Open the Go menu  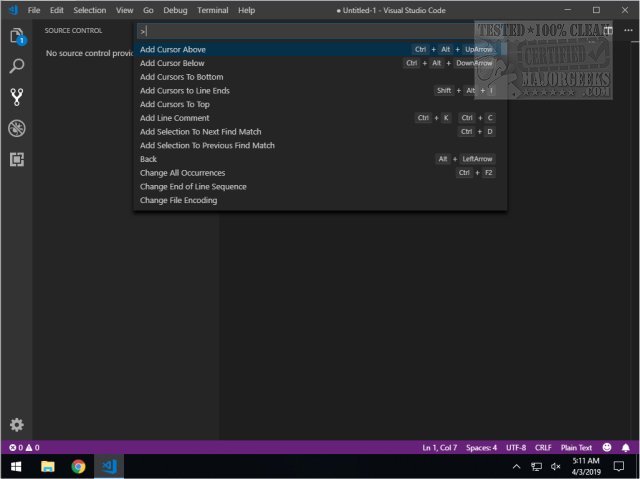tap(149, 10)
